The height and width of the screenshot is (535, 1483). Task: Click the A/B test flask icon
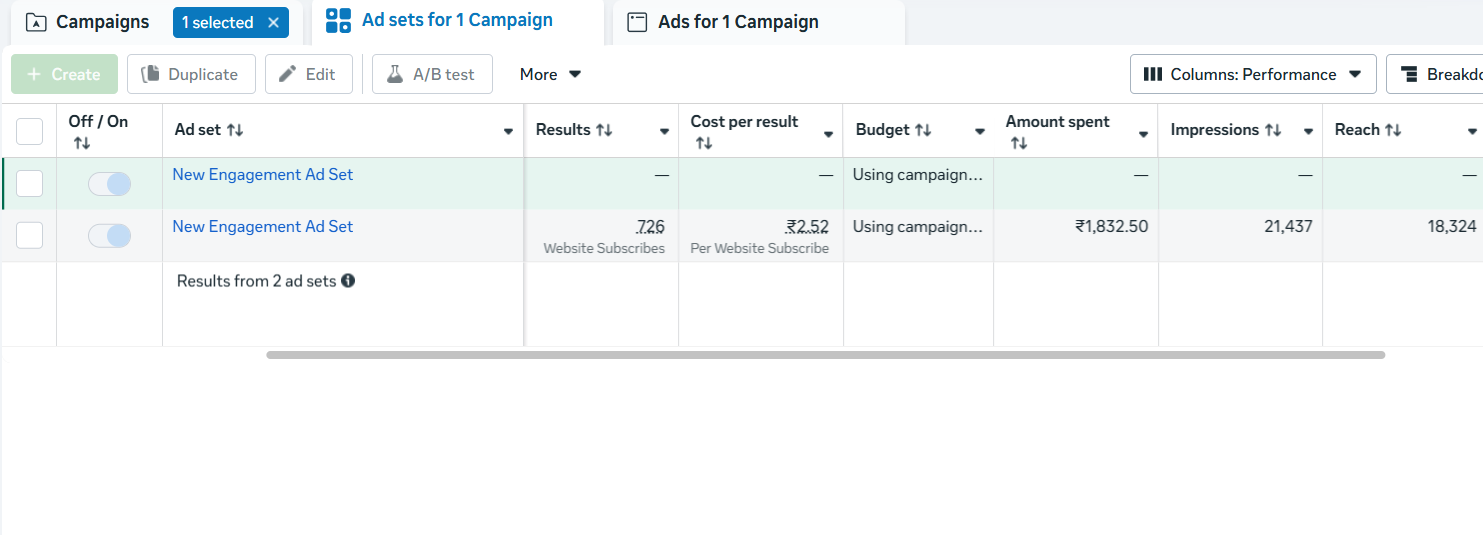click(x=394, y=74)
